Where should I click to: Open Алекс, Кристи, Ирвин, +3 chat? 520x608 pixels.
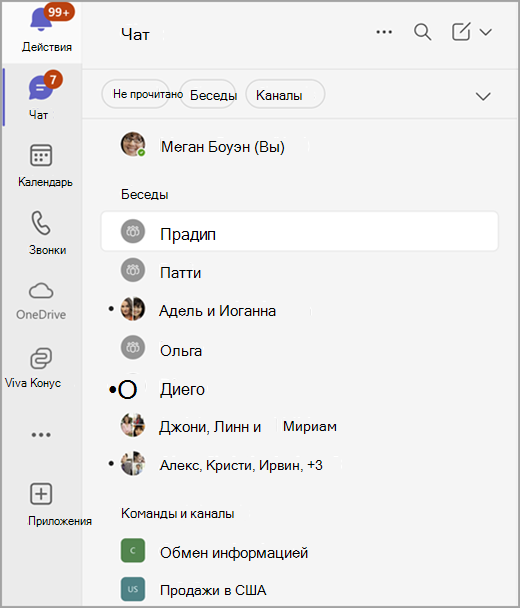point(299,465)
